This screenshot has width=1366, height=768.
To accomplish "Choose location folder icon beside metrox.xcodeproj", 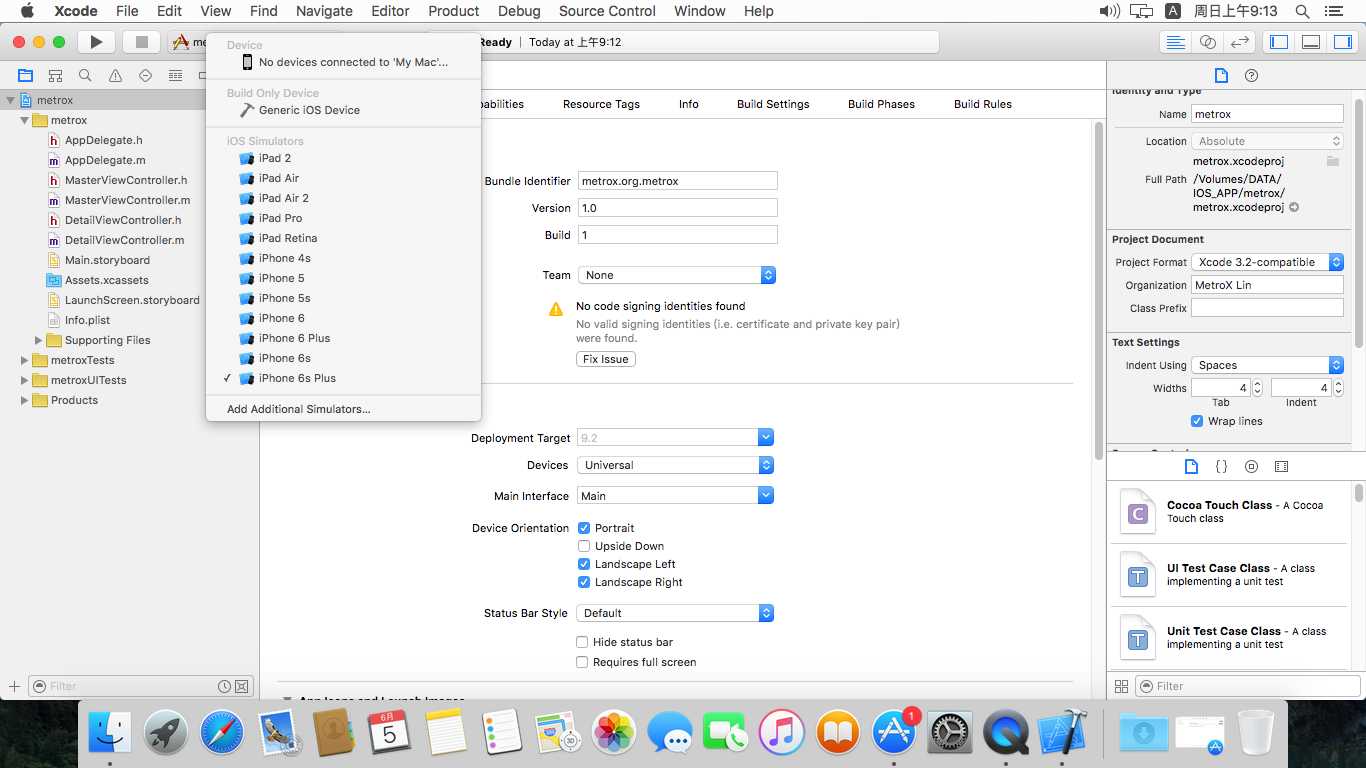I will 1333,160.
